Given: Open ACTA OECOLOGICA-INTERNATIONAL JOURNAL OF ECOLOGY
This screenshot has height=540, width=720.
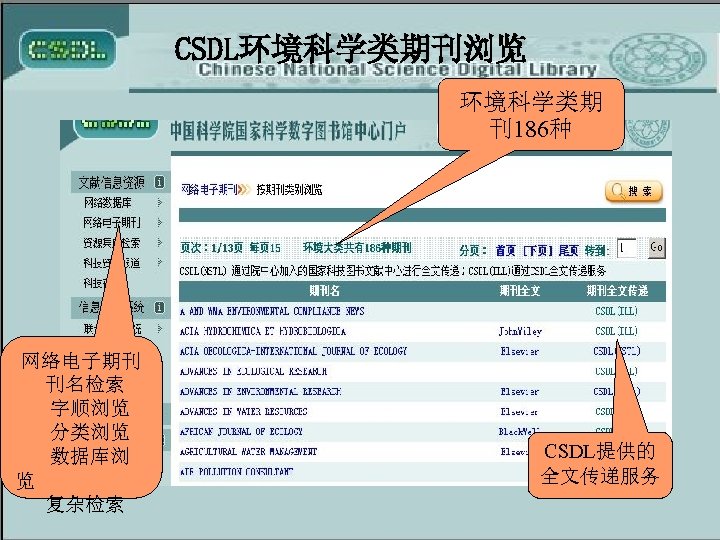Looking at the screenshot, I should 293,351.
